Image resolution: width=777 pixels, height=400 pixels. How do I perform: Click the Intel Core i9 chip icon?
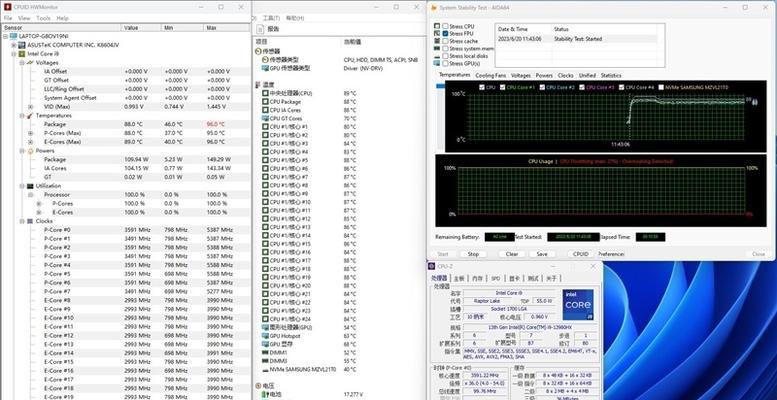pyautogui.click(x=22, y=54)
